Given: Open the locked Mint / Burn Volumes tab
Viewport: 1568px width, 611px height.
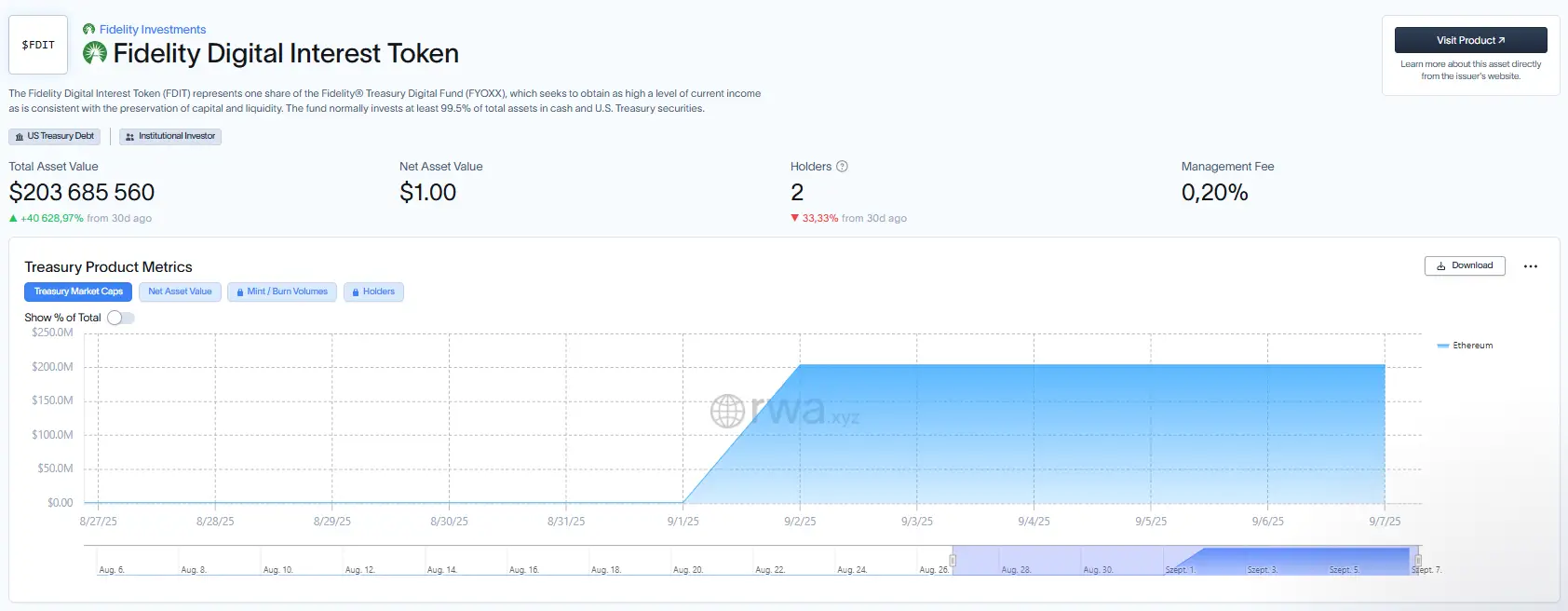Looking at the screenshot, I should (x=282, y=292).
